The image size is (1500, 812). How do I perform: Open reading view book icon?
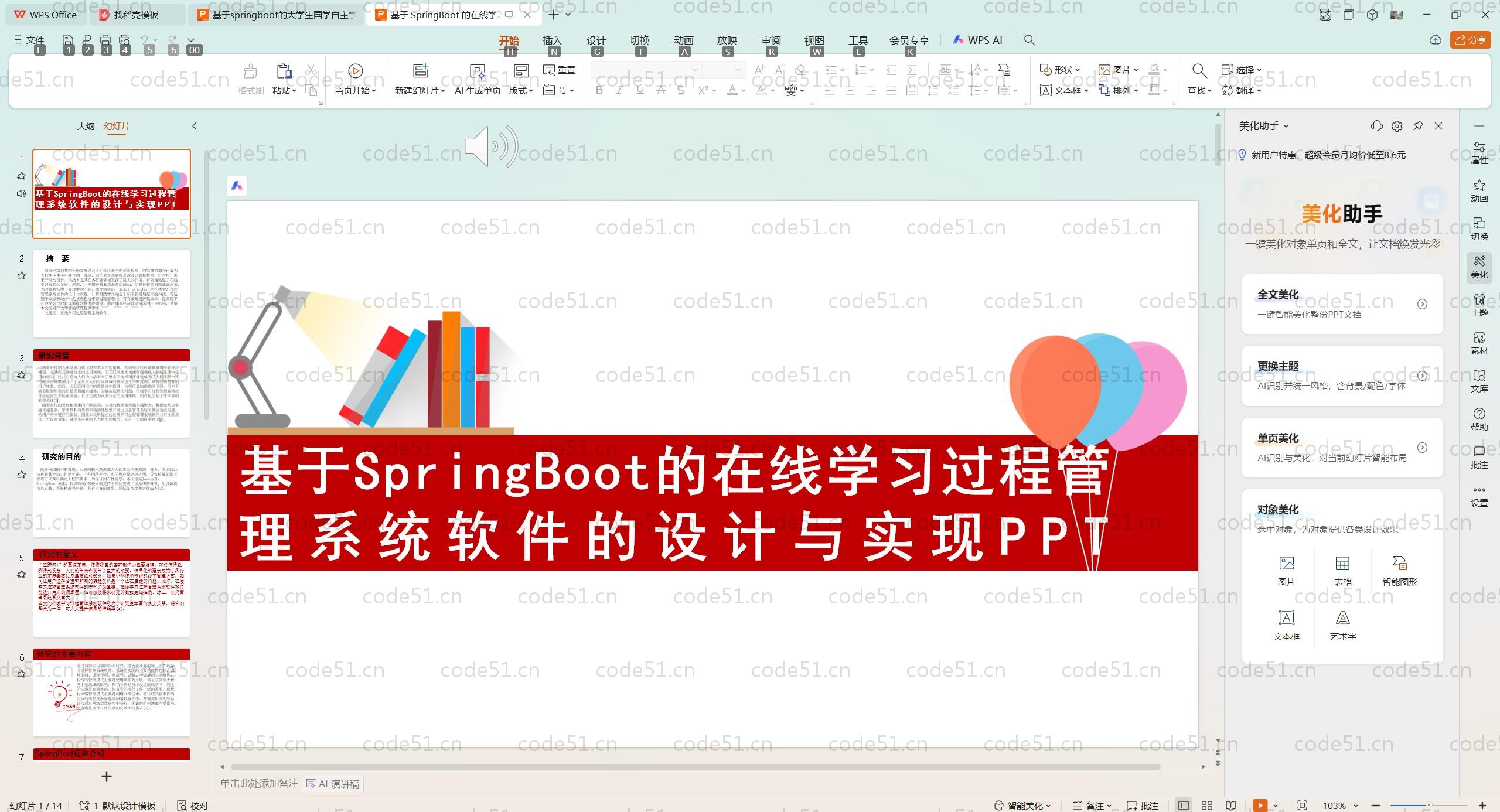pos(1231,806)
